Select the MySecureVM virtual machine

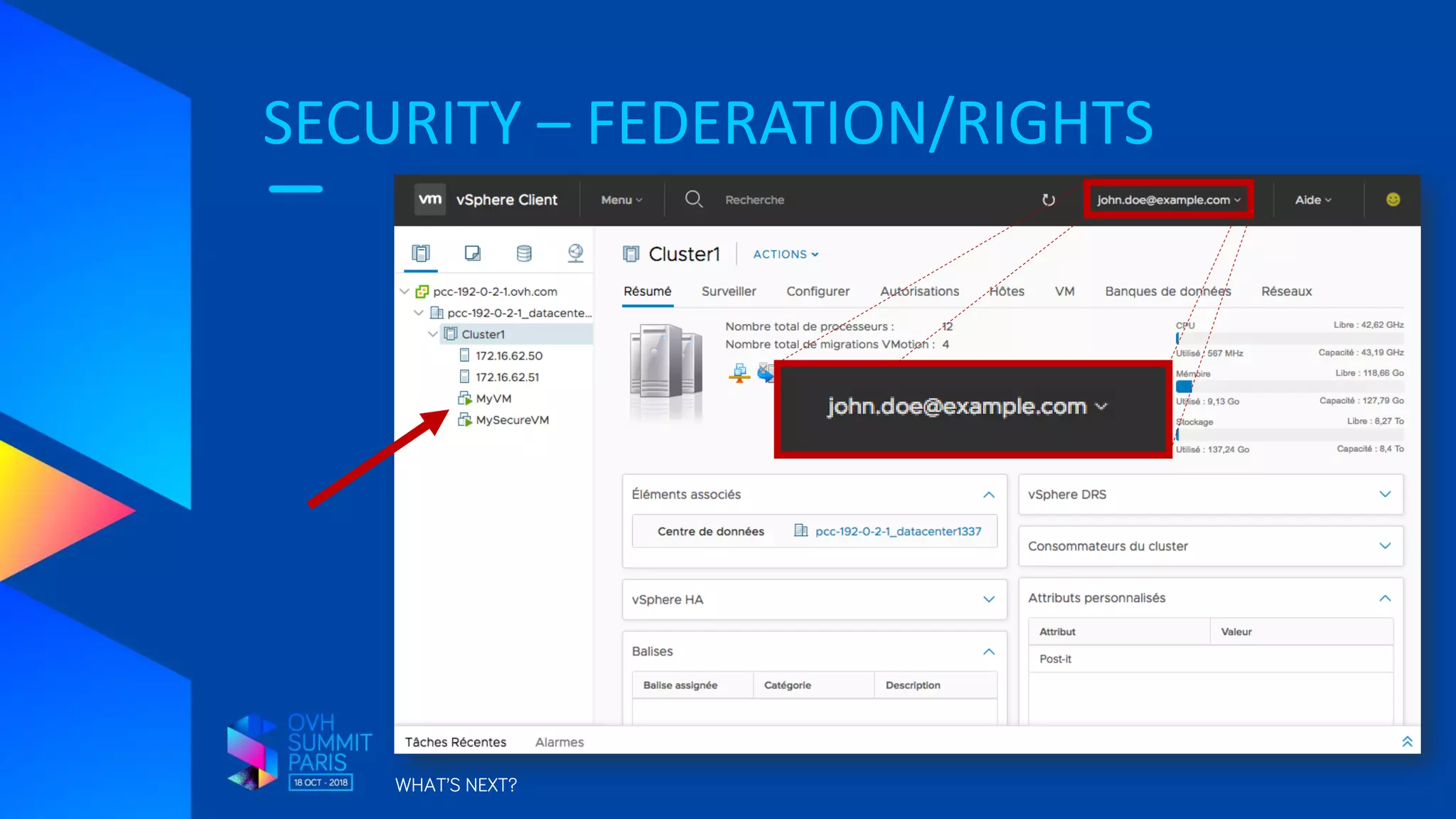tap(512, 420)
